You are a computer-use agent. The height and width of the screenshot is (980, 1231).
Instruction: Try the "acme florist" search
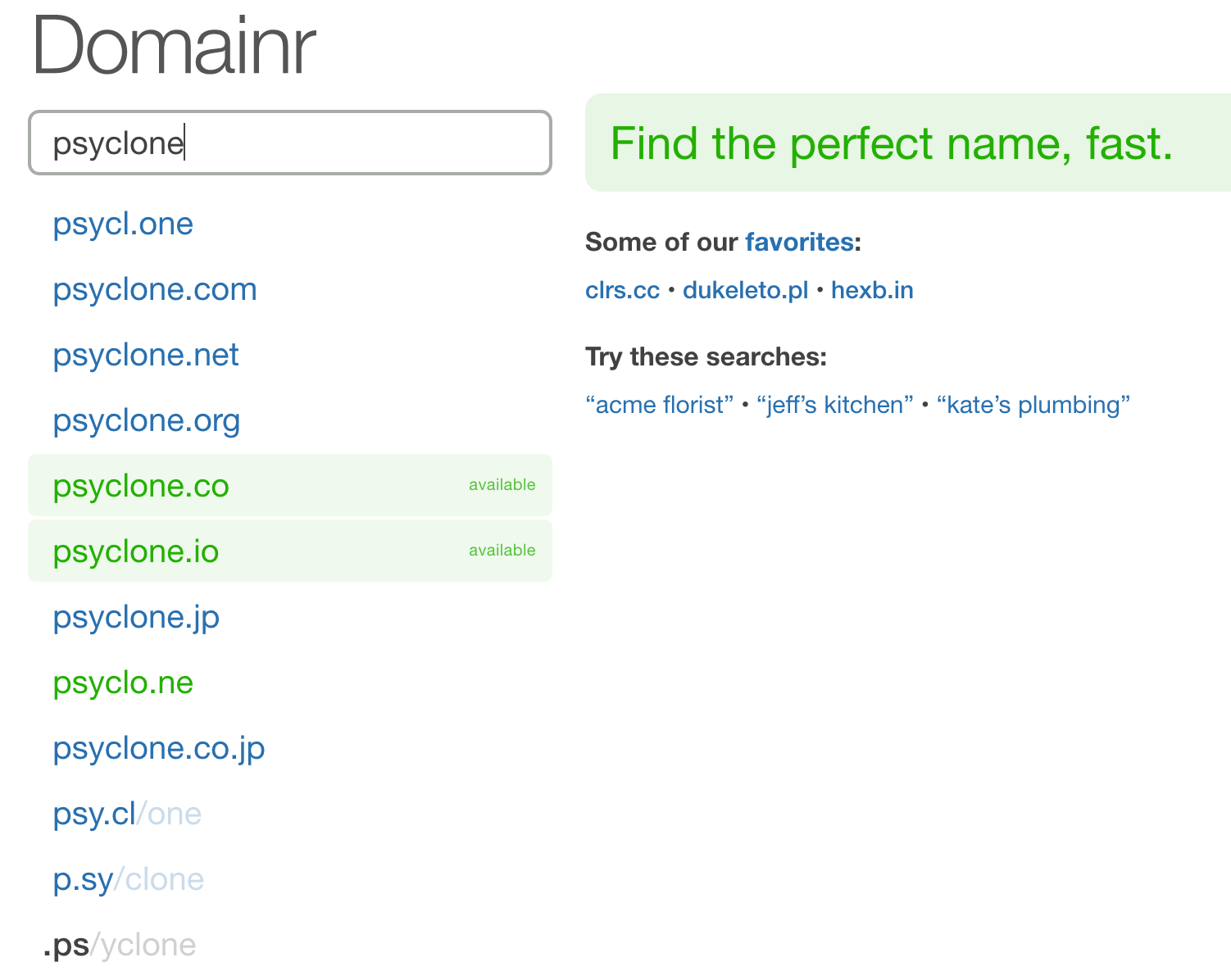coord(660,405)
